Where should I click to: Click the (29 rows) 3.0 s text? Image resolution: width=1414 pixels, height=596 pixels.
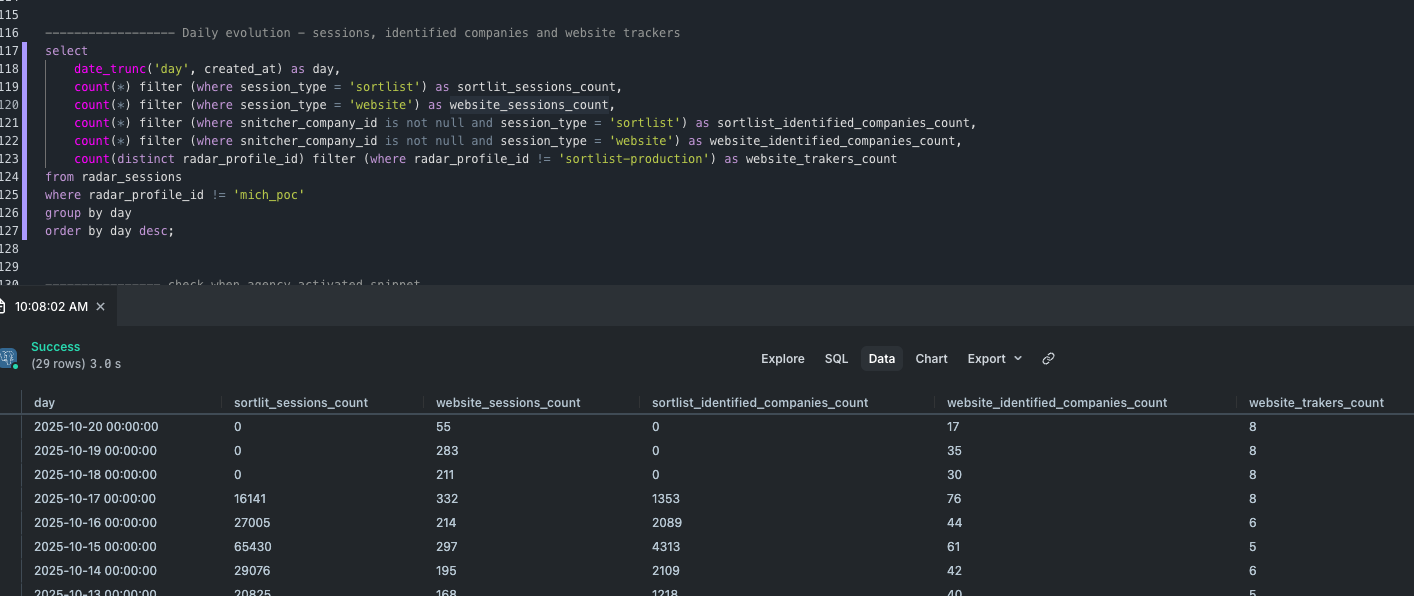(x=76, y=364)
